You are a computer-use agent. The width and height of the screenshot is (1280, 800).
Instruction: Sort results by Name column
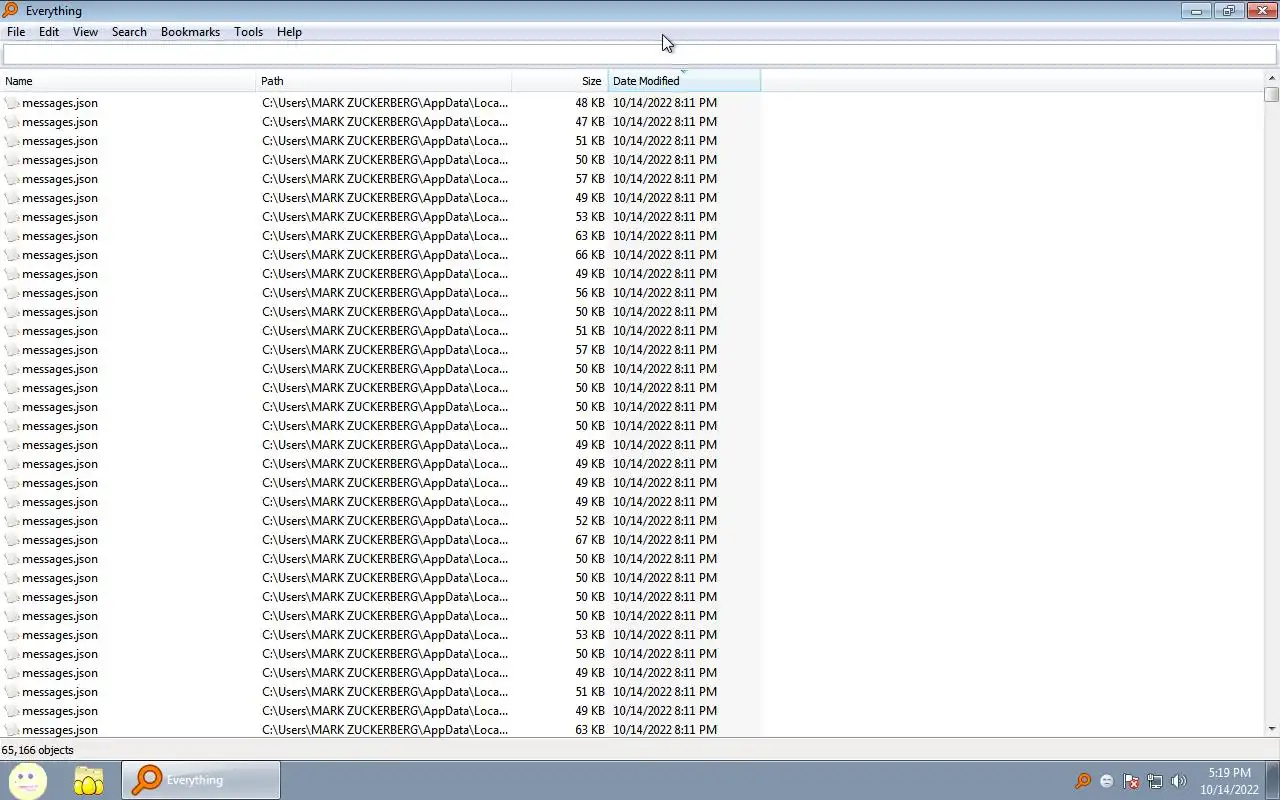click(128, 81)
